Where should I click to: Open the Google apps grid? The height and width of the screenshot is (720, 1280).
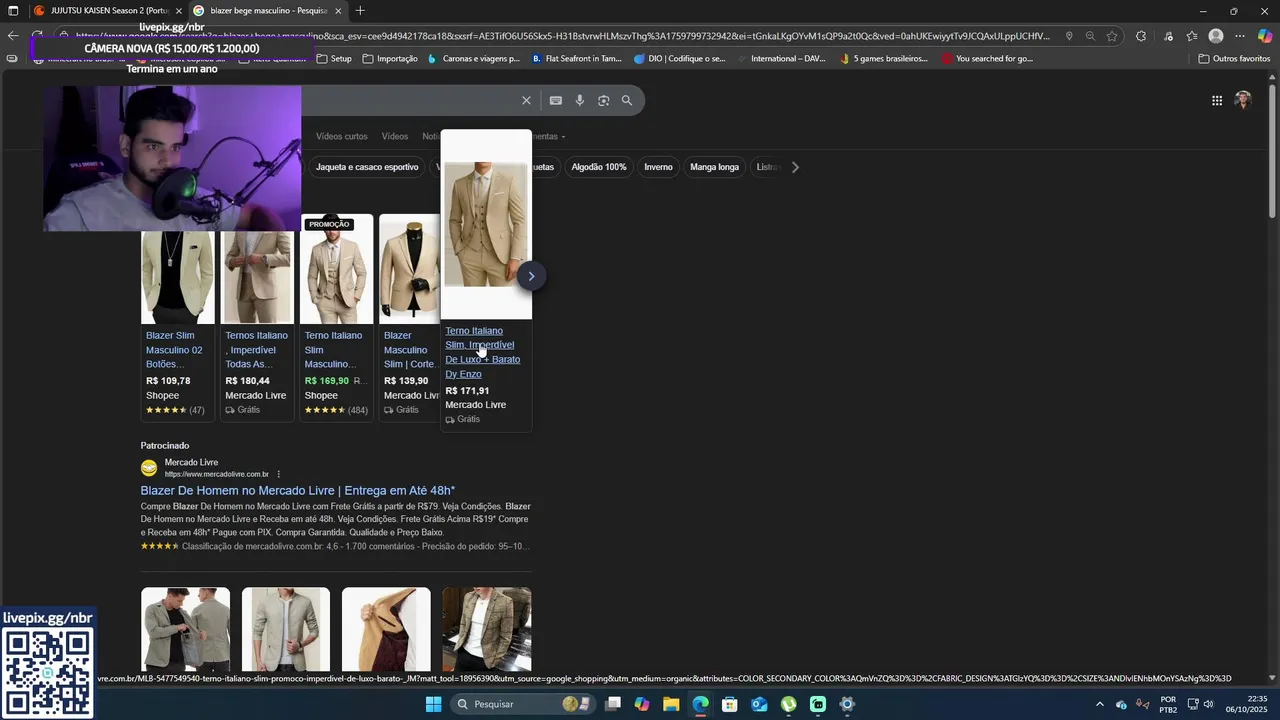click(x=1217, y=100)
